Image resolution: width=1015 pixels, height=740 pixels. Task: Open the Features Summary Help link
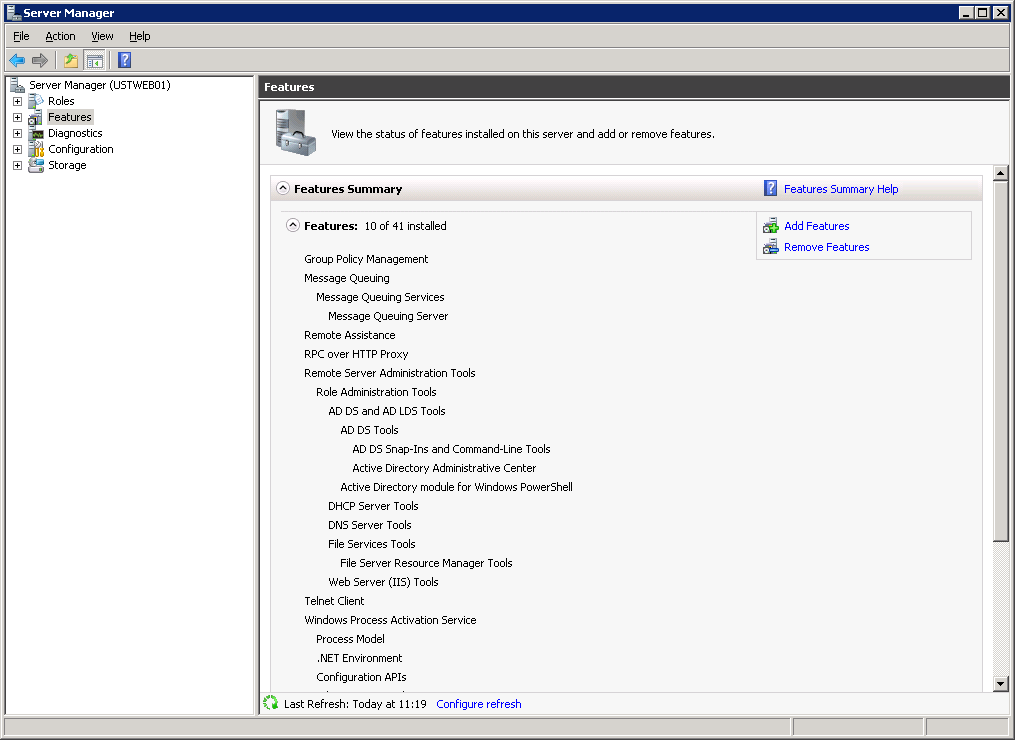(x=840, y=189)
